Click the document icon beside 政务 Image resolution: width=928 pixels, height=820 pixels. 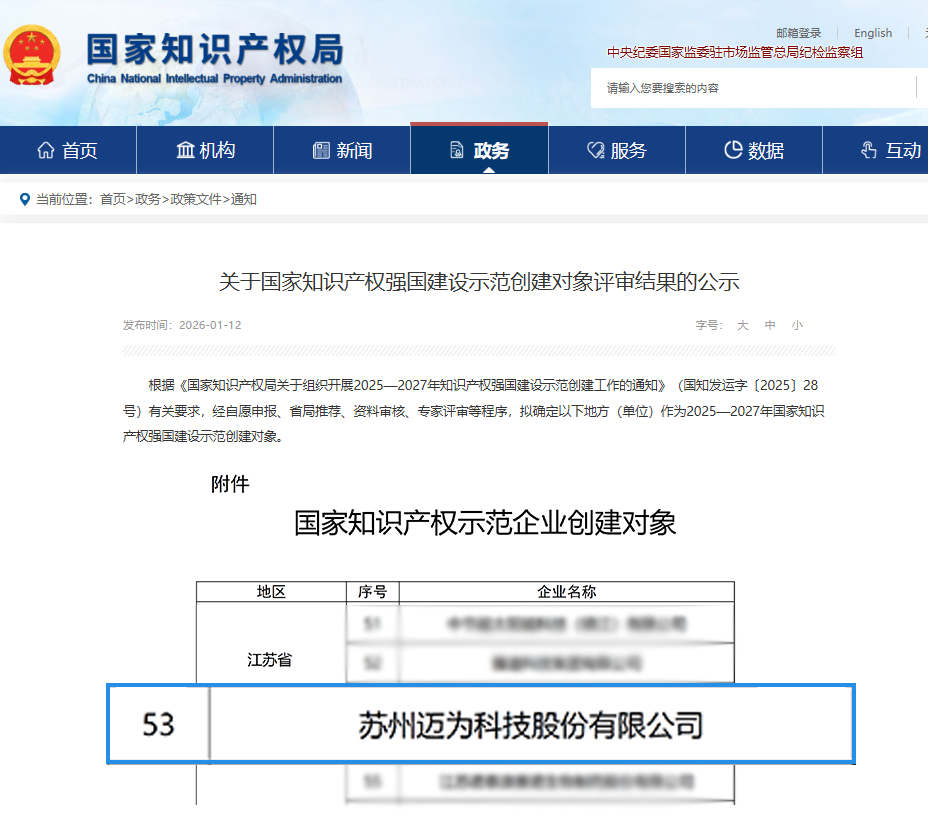click(457, 150)
